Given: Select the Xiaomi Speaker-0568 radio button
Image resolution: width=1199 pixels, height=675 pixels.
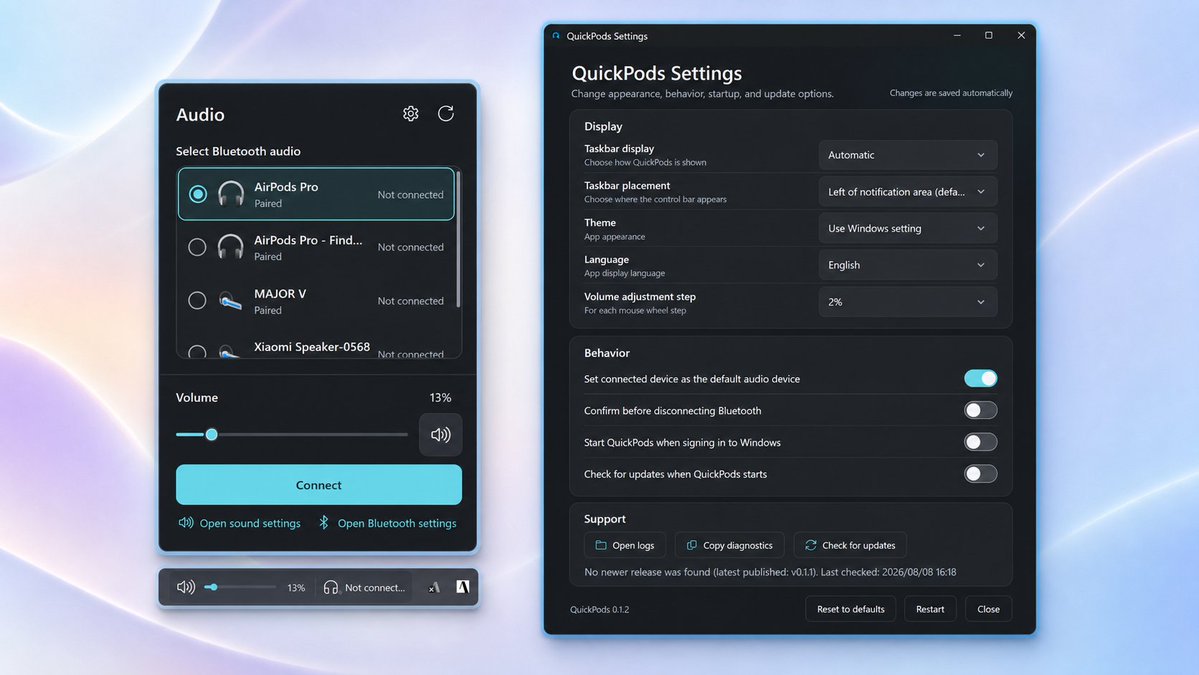Looking at the screenshot, I should 197,352.
